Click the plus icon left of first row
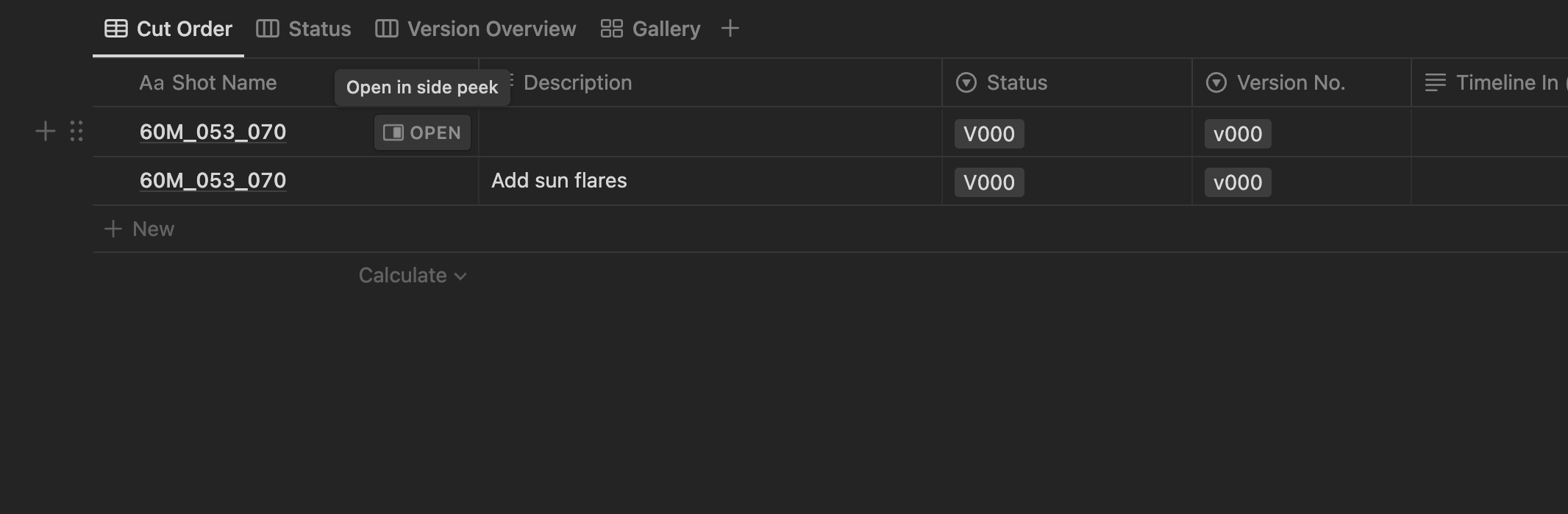Screen dimensions: 1568x514 coord(46,132)
